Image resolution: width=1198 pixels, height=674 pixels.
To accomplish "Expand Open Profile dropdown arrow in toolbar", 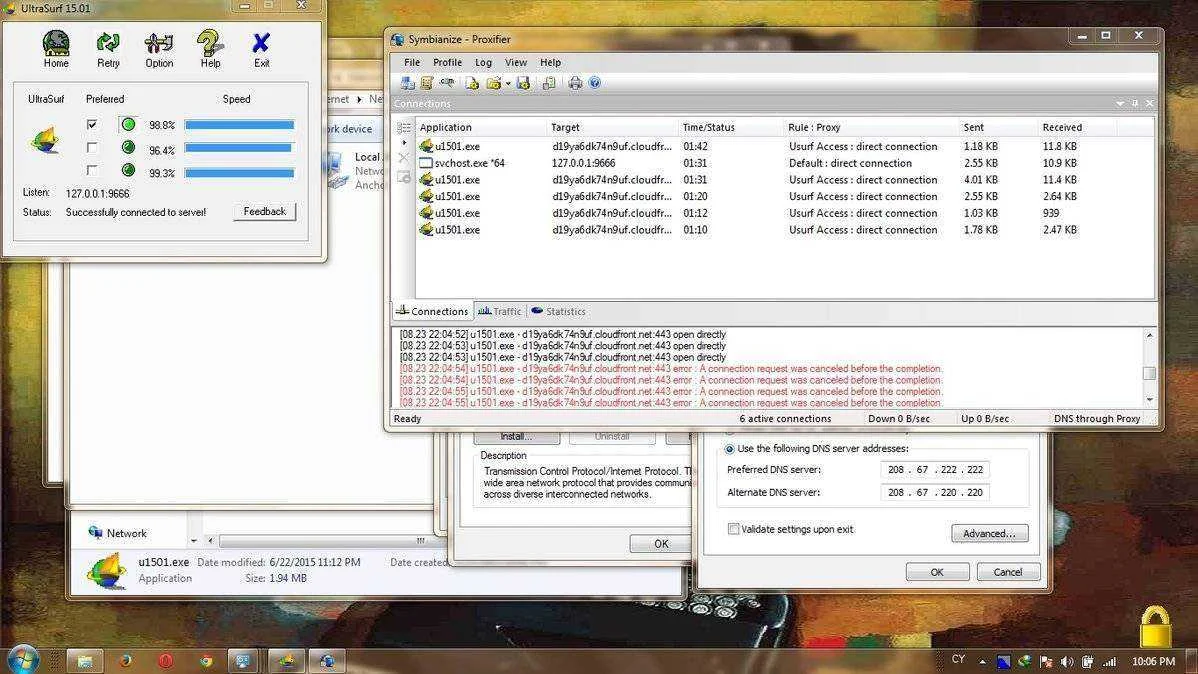I will click(x=508, y=84).
